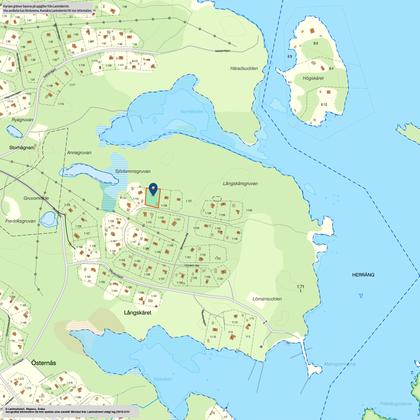Click the Östernäs place label
This screenshot has width=420, height=420.
click(44, 363)
